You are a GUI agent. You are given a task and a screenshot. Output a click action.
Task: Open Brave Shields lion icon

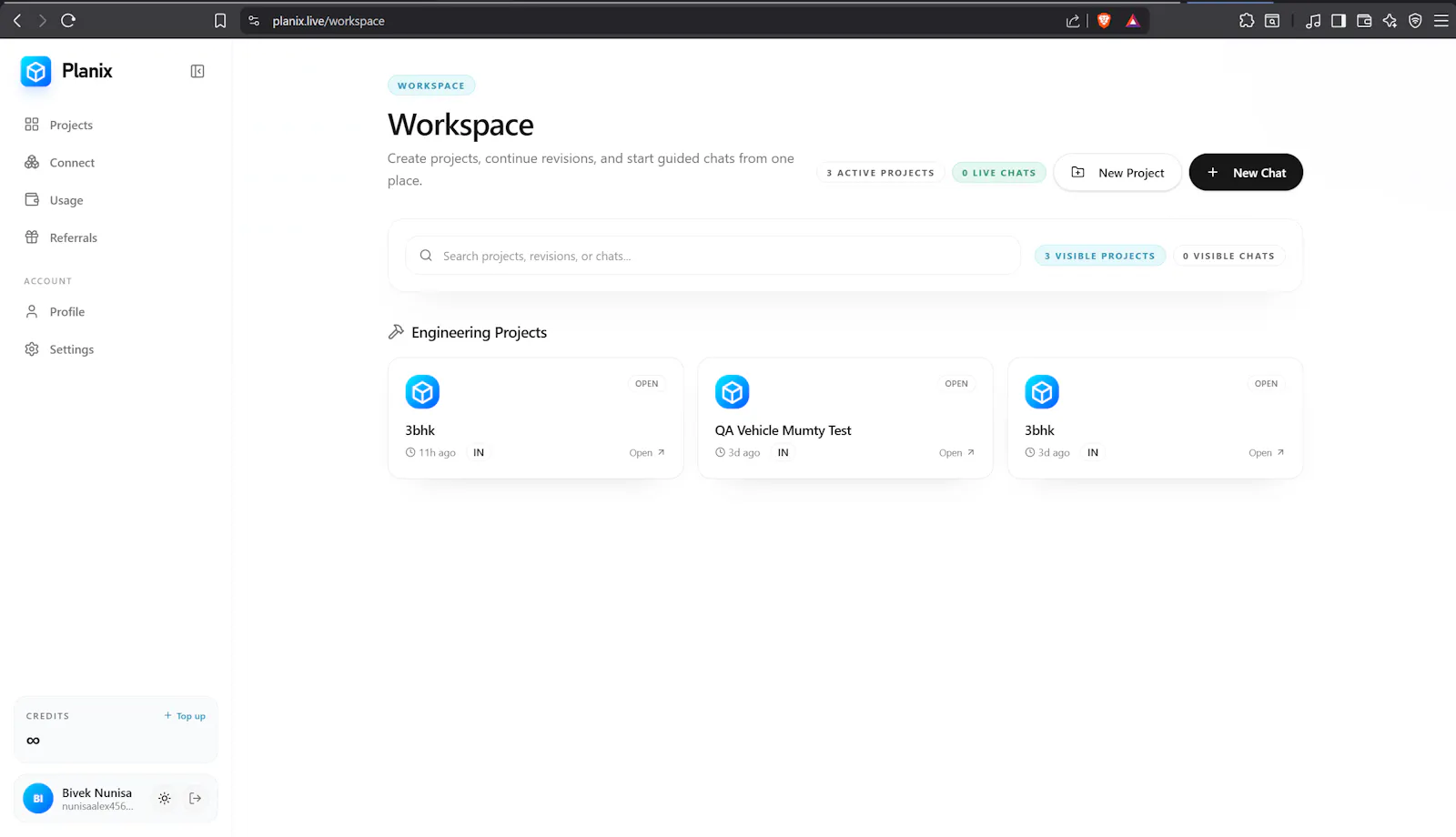tap(1104, 21)
